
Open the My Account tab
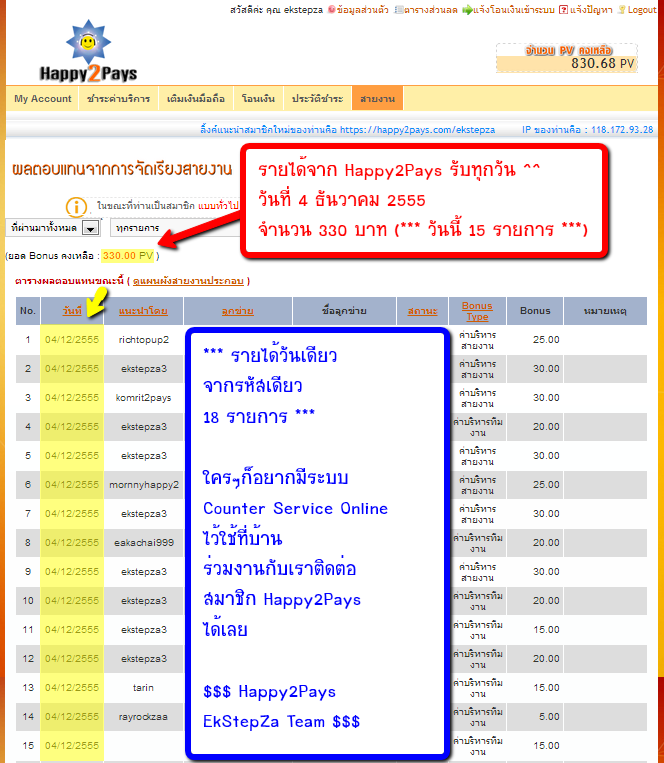tap(43, 99)
